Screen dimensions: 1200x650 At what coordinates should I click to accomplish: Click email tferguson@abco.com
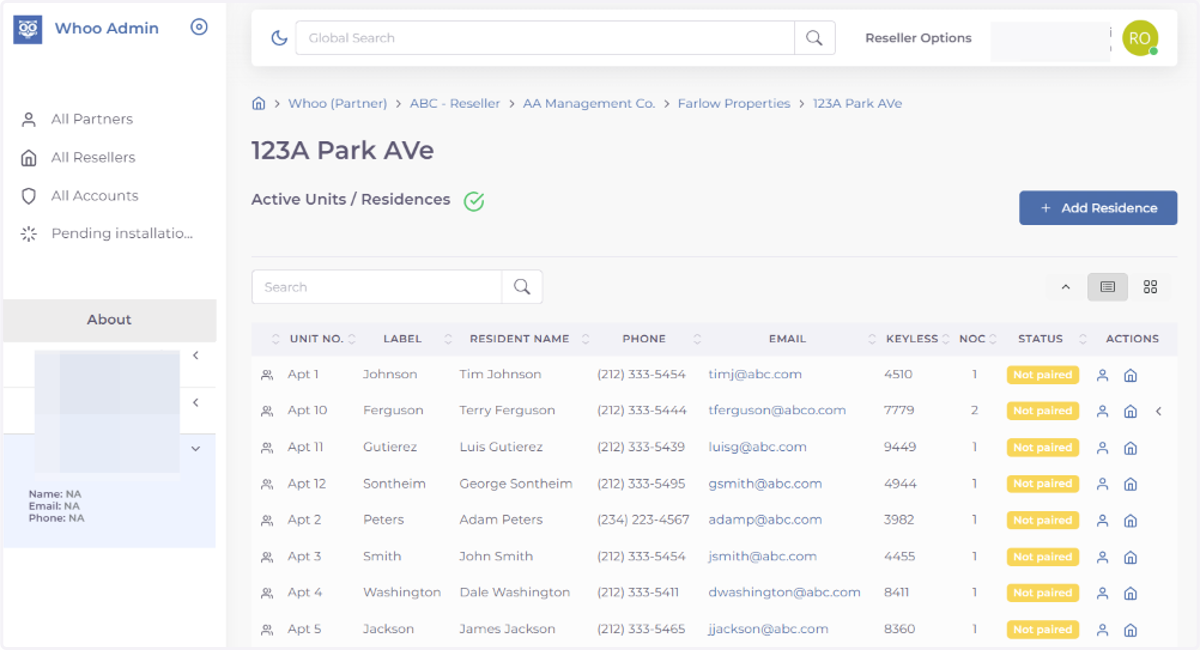pos(777,410)
